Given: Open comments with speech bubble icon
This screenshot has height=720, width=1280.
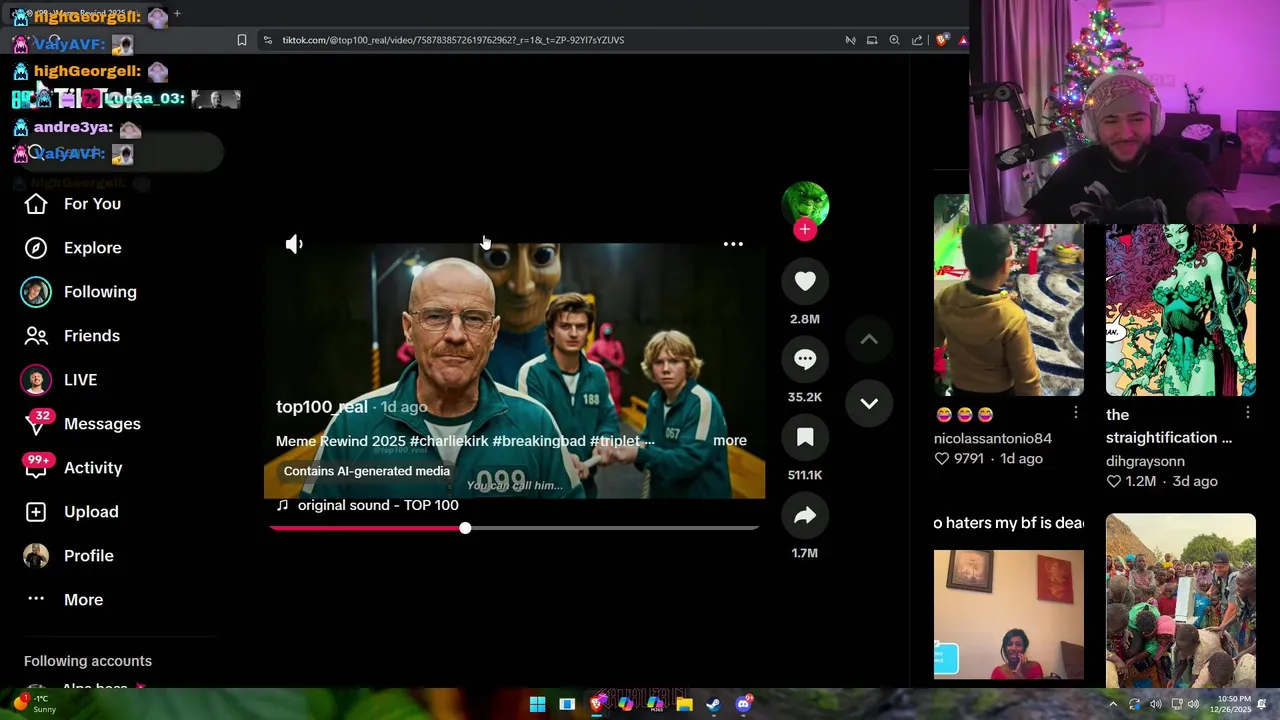Looking at the screenshot, I should [x=805, y=360].
